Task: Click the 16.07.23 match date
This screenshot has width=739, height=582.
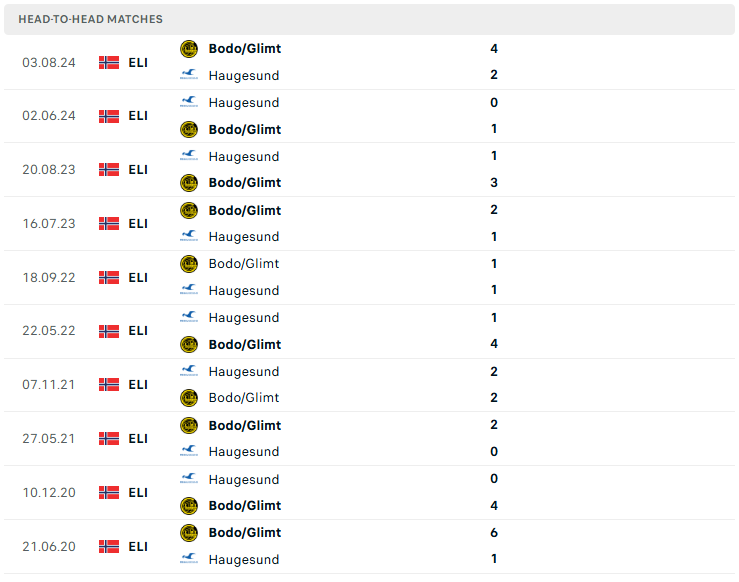Action: click(49, 224)
